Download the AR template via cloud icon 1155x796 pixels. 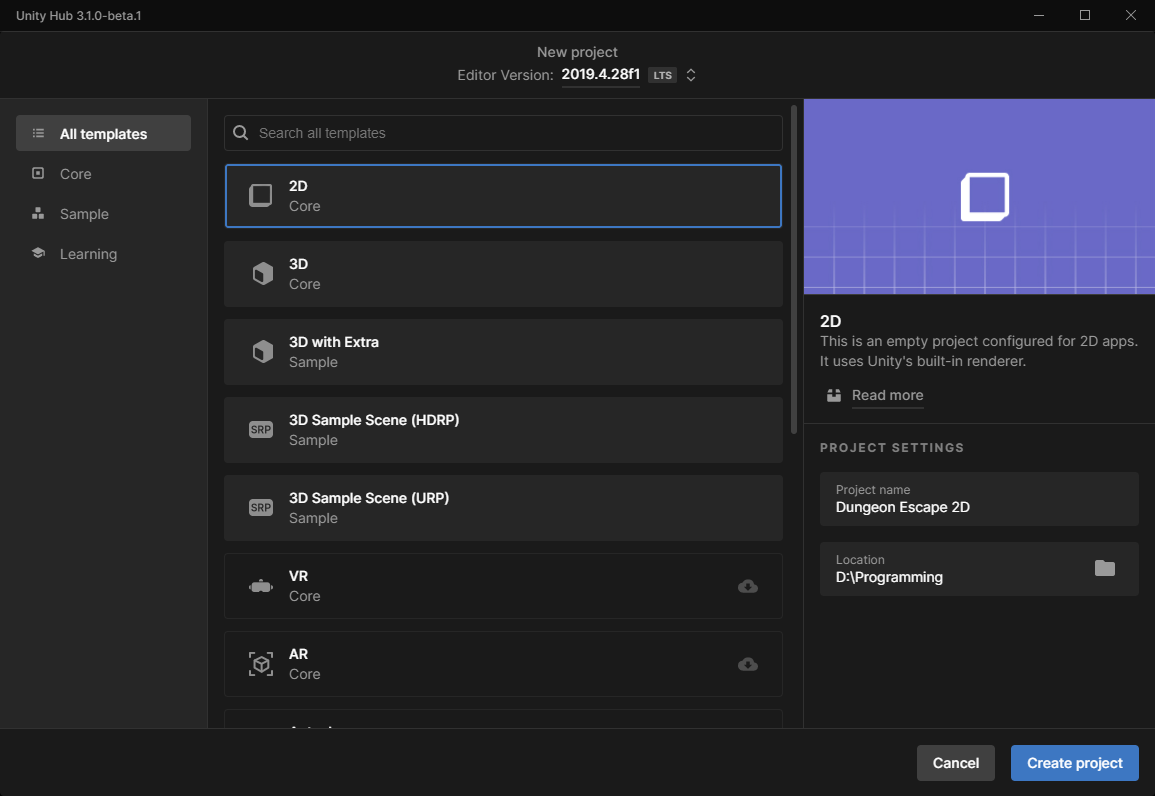tap(748, 664)
